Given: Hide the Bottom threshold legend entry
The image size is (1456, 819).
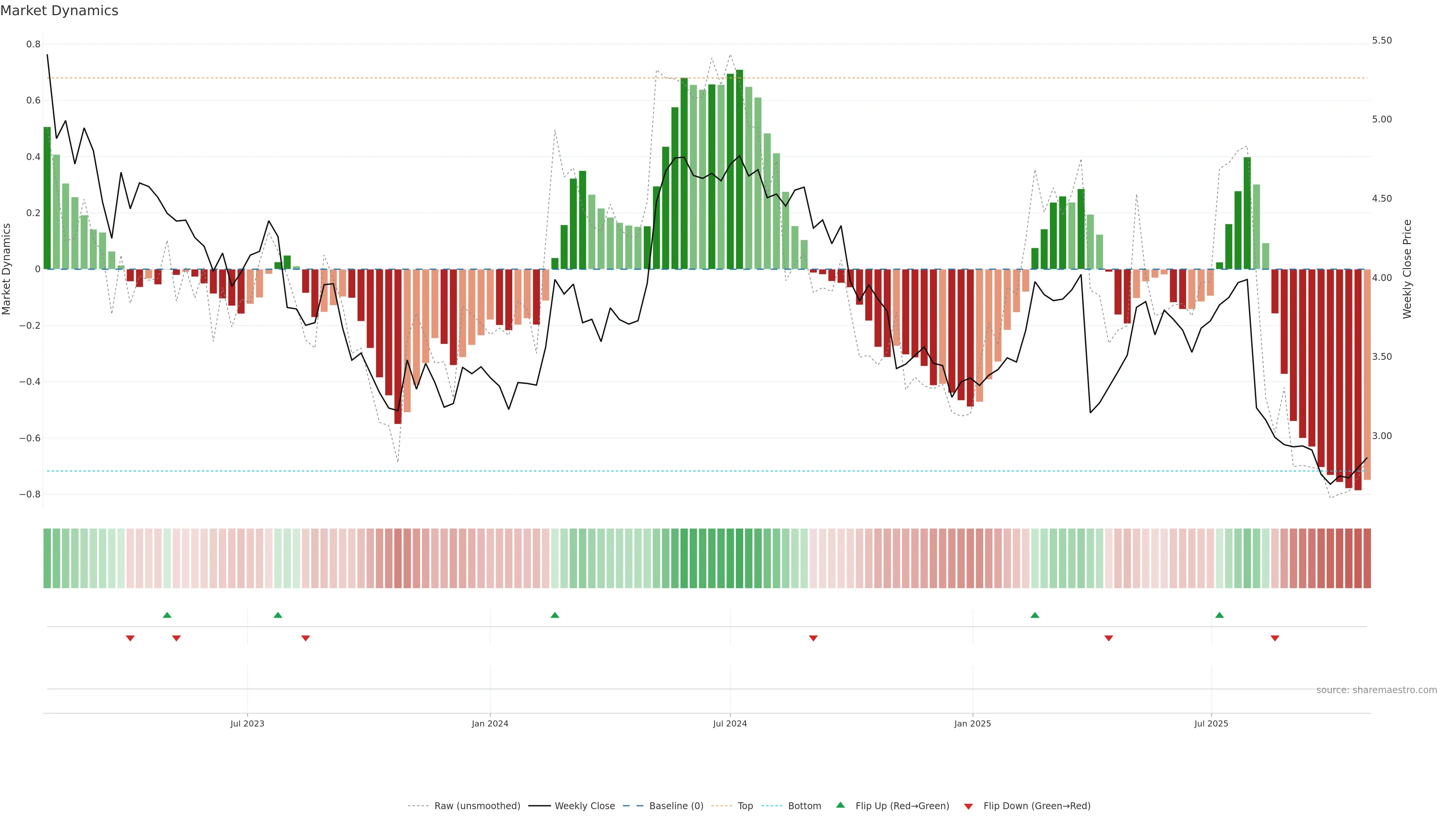Looking at the screenshot, I should 804,806.
